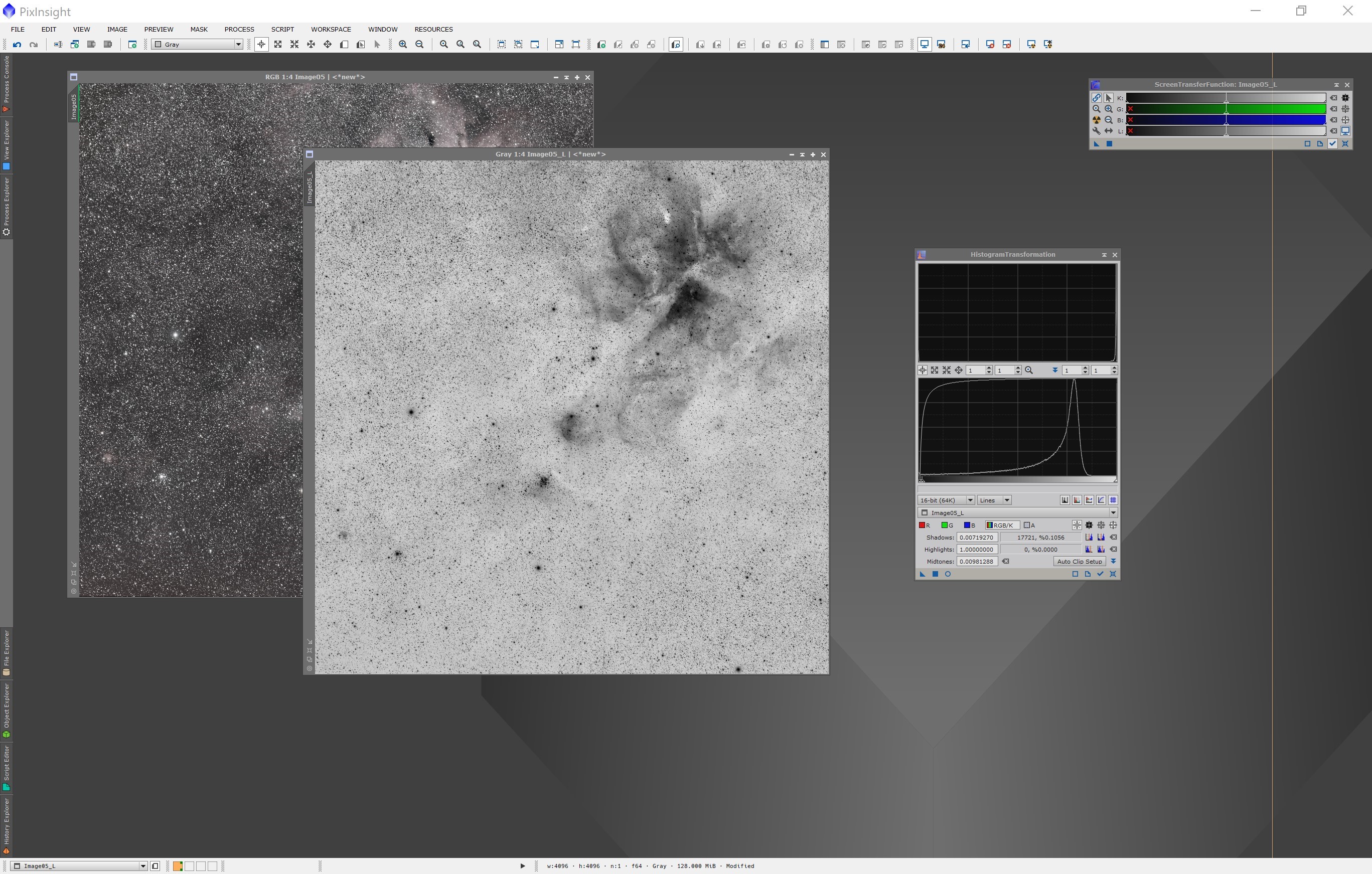This screenshot has width=1372, height=874.
Task: Click STF zoom-out magnifier icon
Action: (x=1108, y=120)
